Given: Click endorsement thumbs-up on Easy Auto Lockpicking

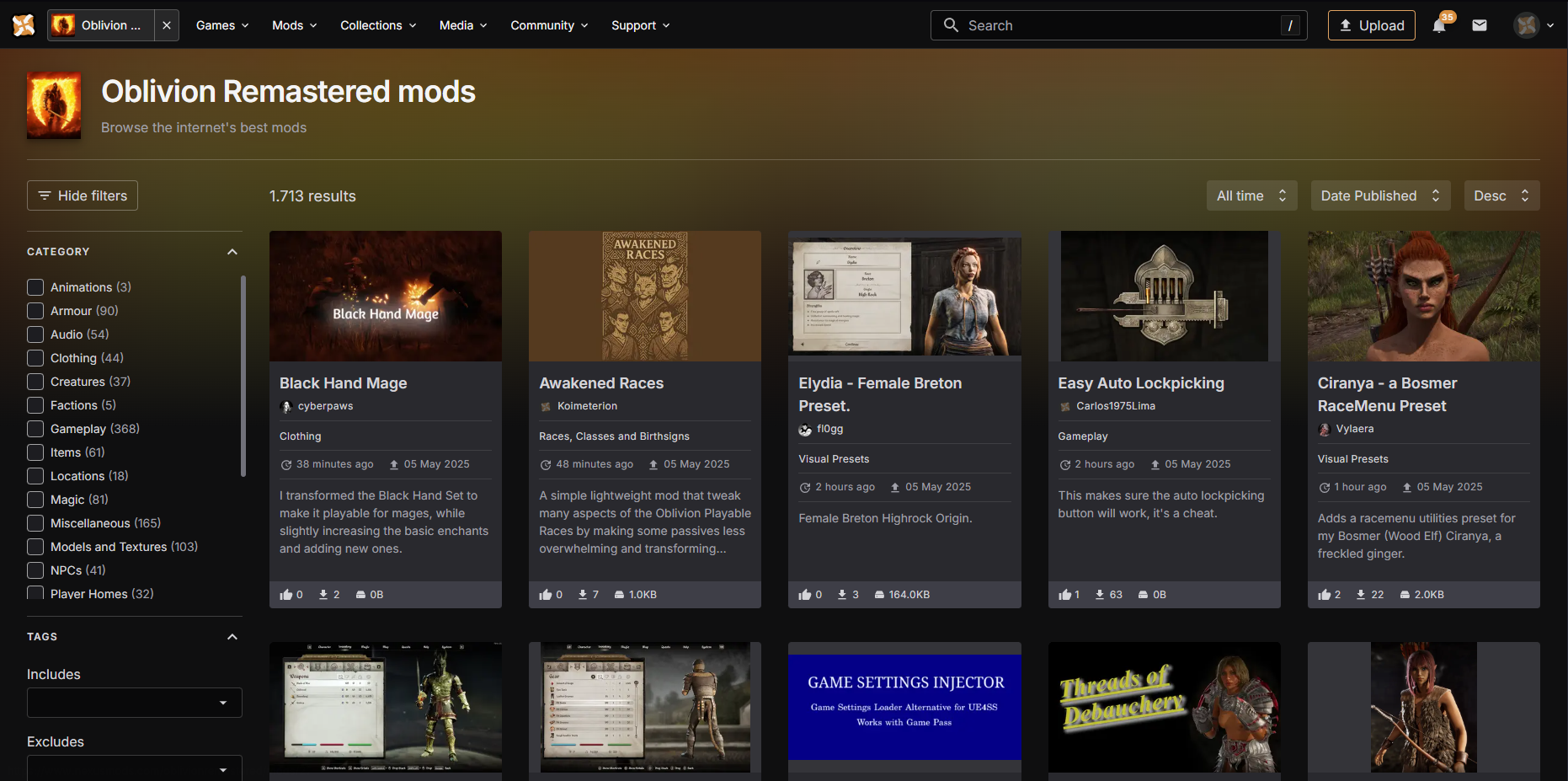Looking at the screenshot, I should (1064, 595).
